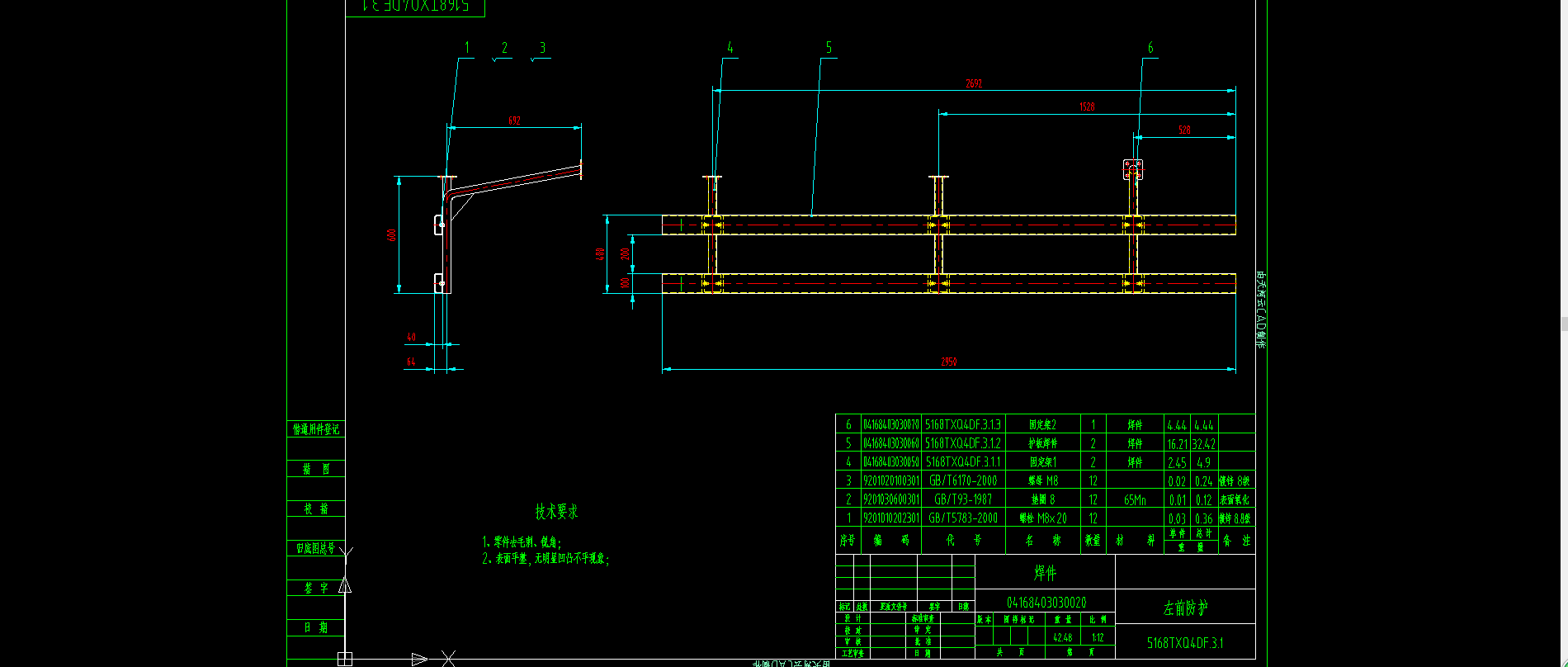Select the weight value 42.48
The height and width of the screenshot is (667, 1568).
(x=1062, y=637)
